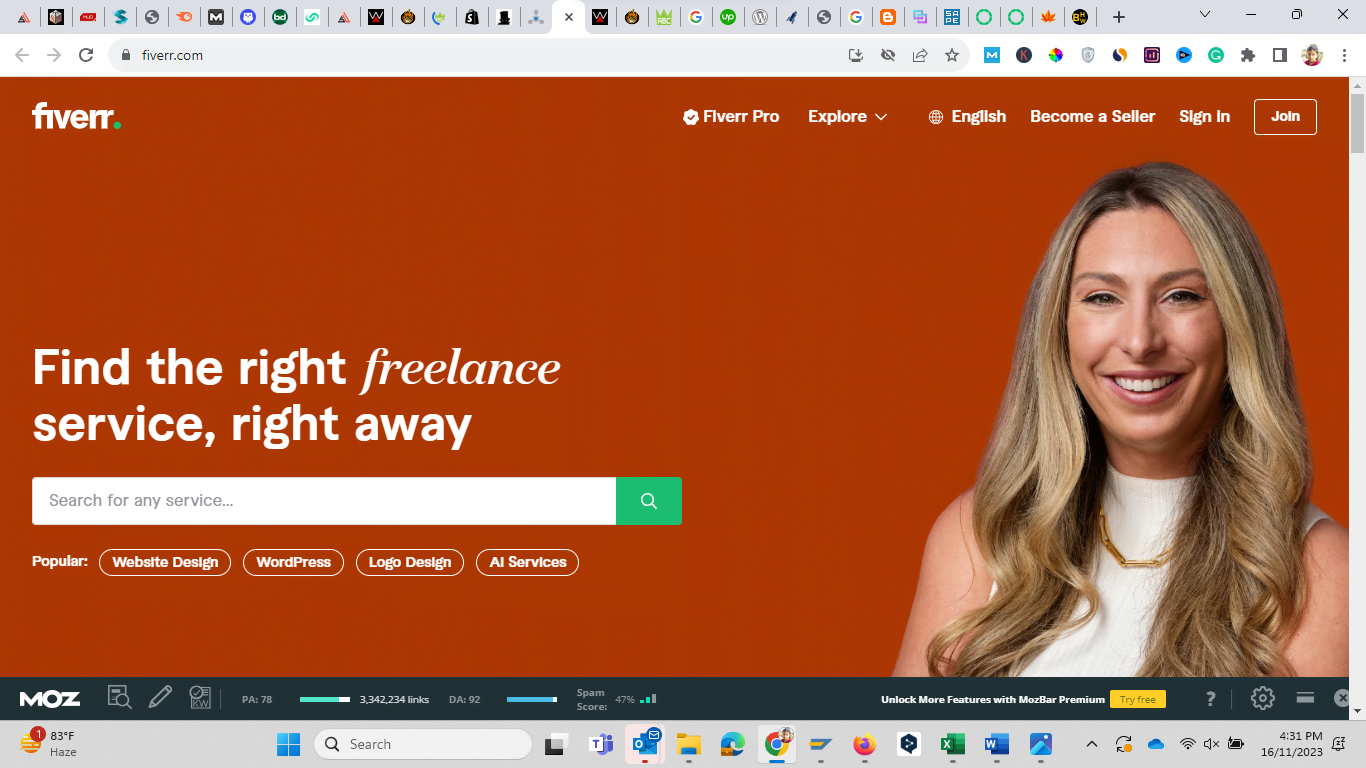This screenshot has width=1366, height=768.
Task: Select the Logo Design popular tag
Action: click(410, 562)
